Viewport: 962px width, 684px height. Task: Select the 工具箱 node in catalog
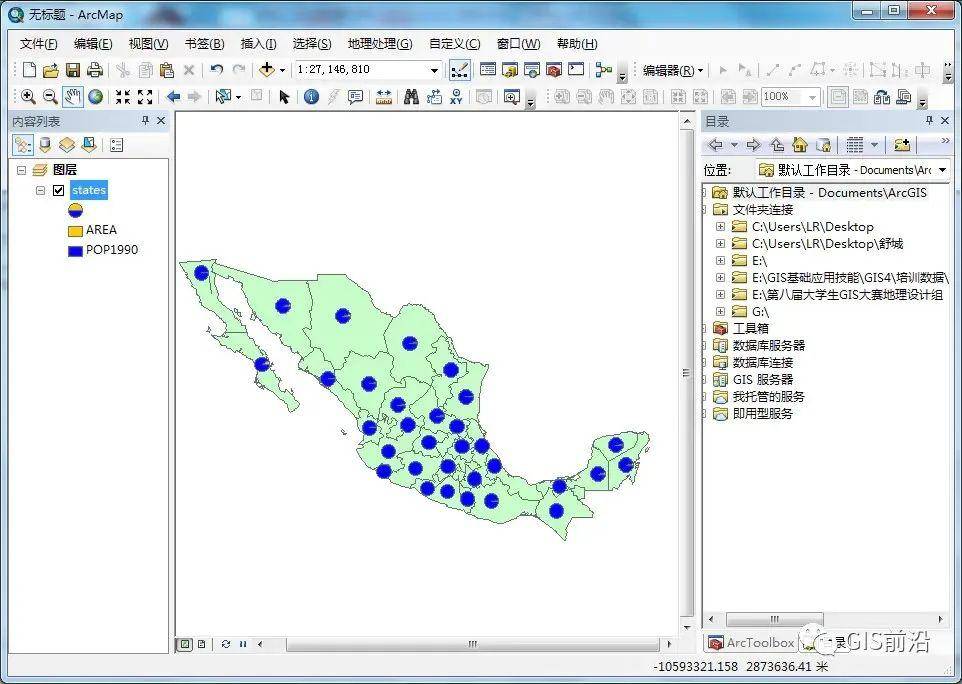pyautogui.click(x=750, y=328)
